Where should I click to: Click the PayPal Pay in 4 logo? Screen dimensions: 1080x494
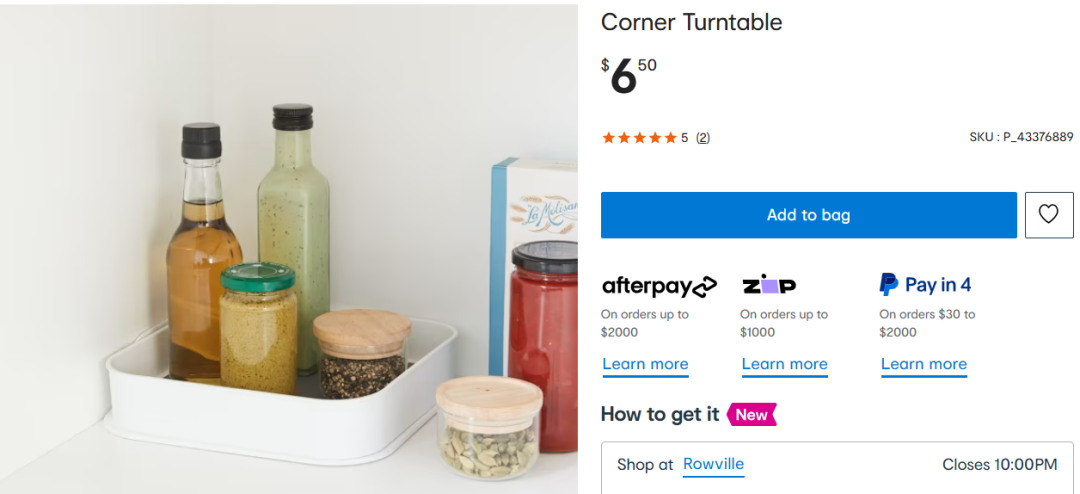925,285
